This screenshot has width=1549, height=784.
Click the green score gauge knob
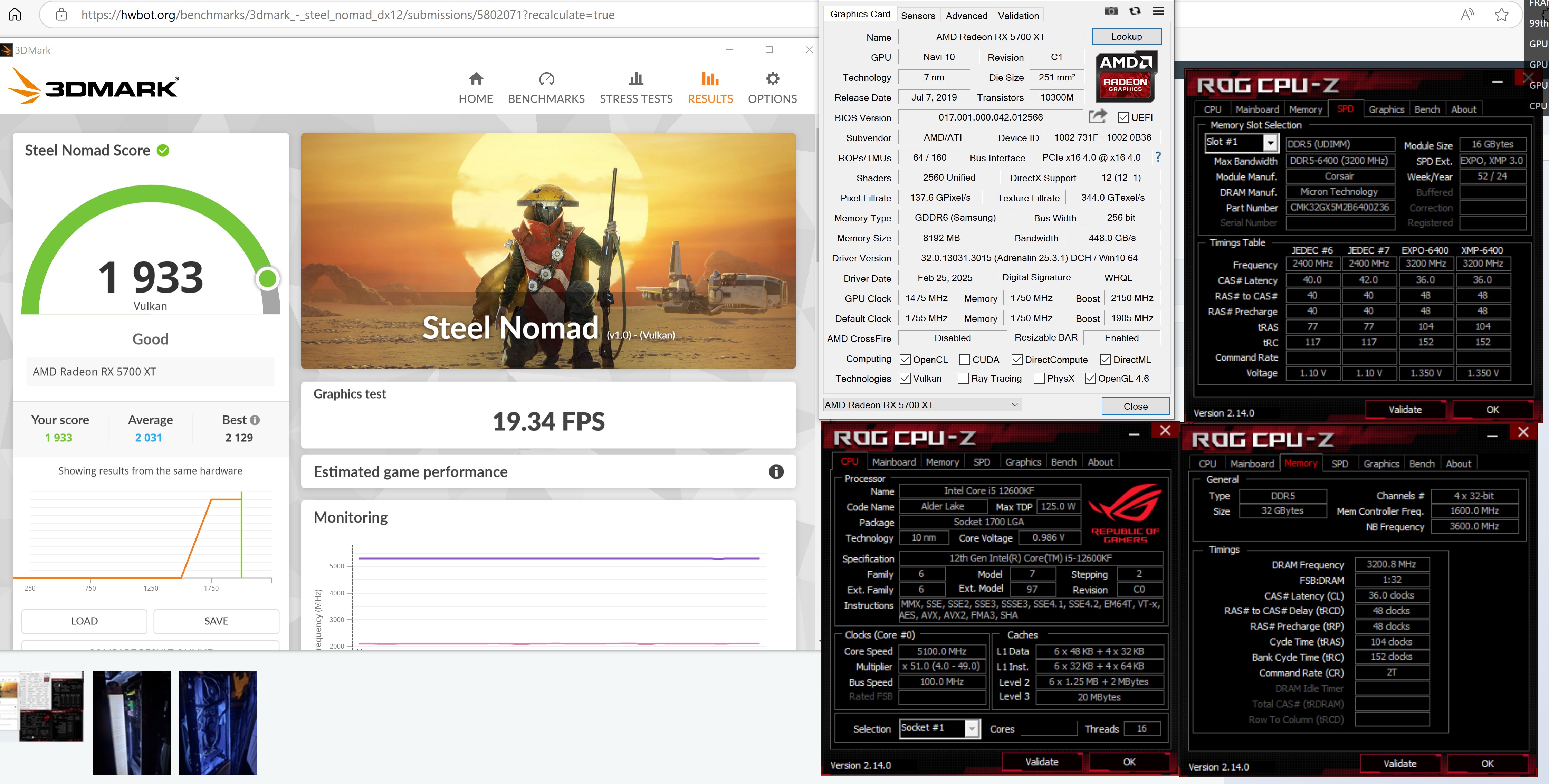coord(267,278)
